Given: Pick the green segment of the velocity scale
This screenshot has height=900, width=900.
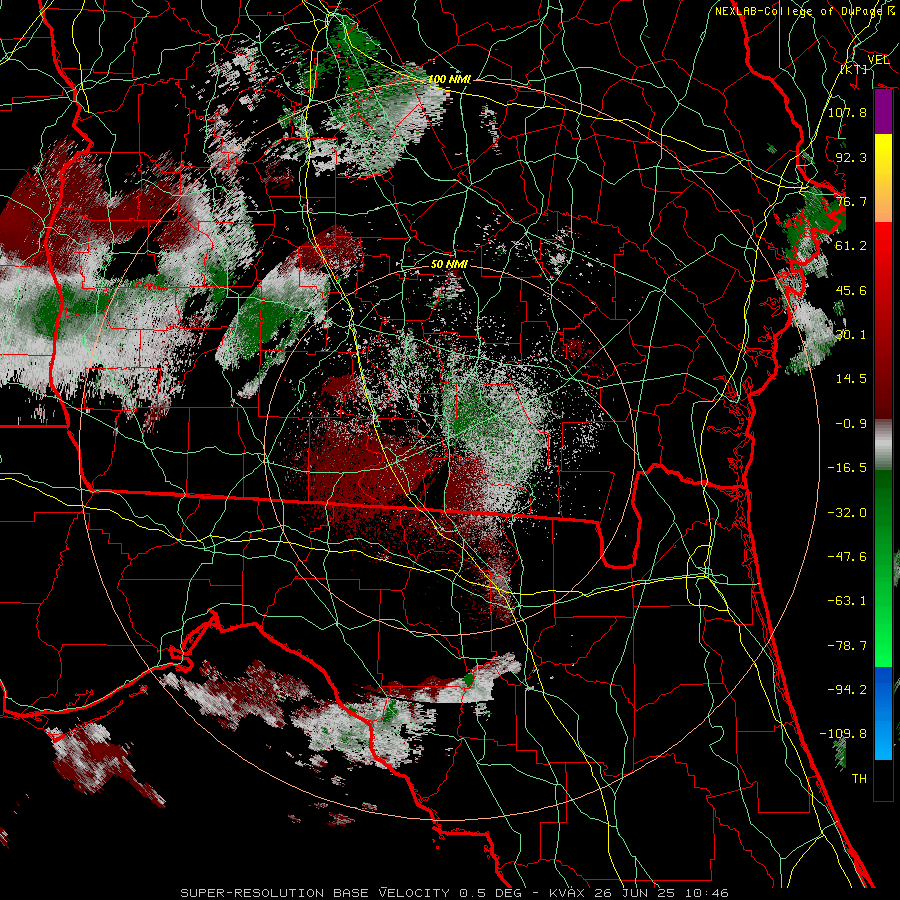Looking at the screenshot, I should point(883,568).
